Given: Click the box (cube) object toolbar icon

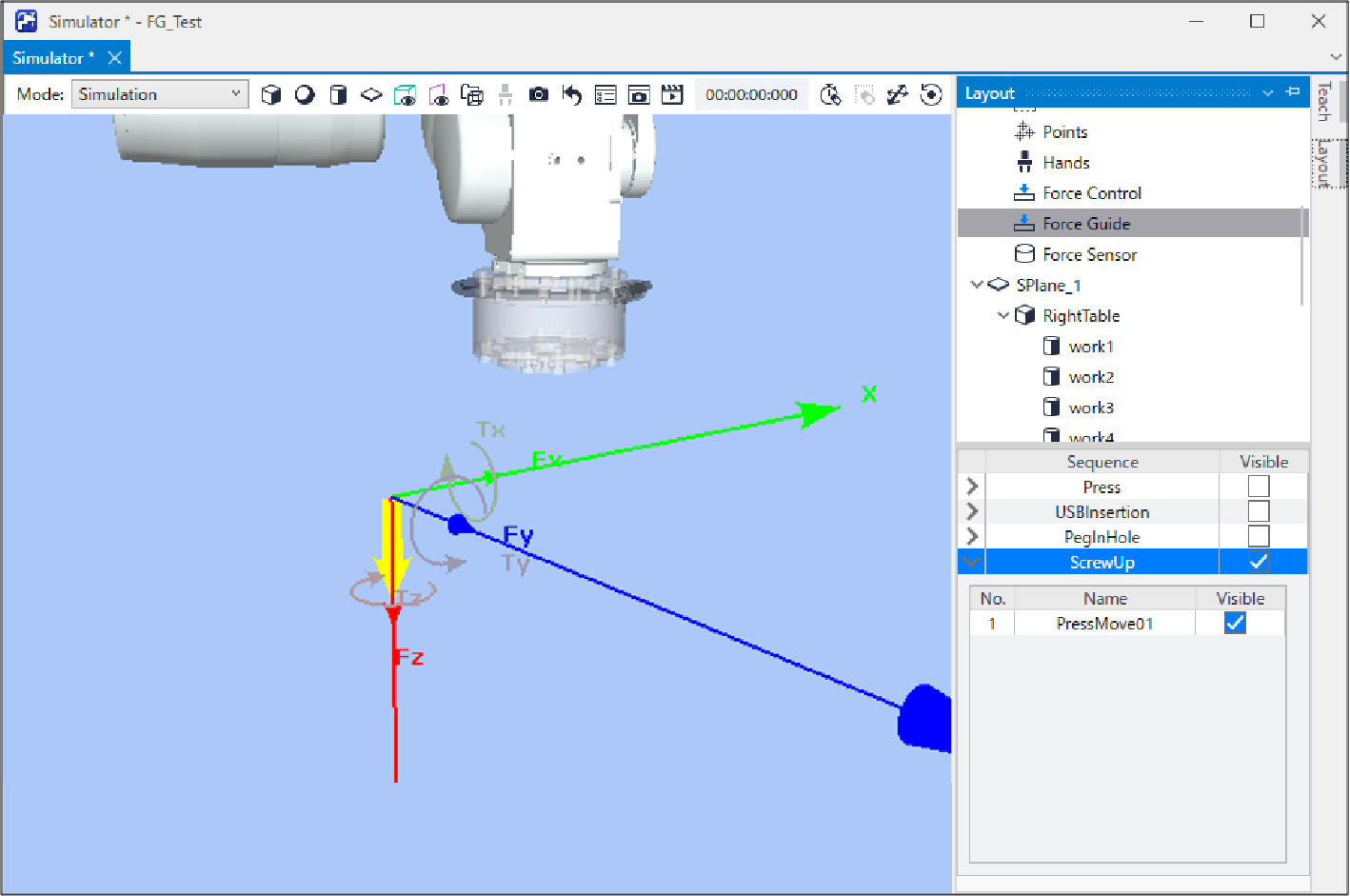Looking at the screenshot, I should click(x=271, y=94).
